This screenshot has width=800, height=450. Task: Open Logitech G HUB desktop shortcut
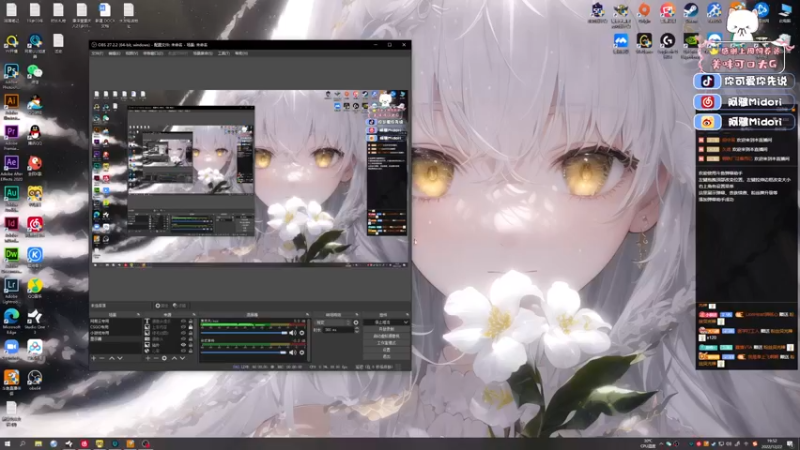667,40
